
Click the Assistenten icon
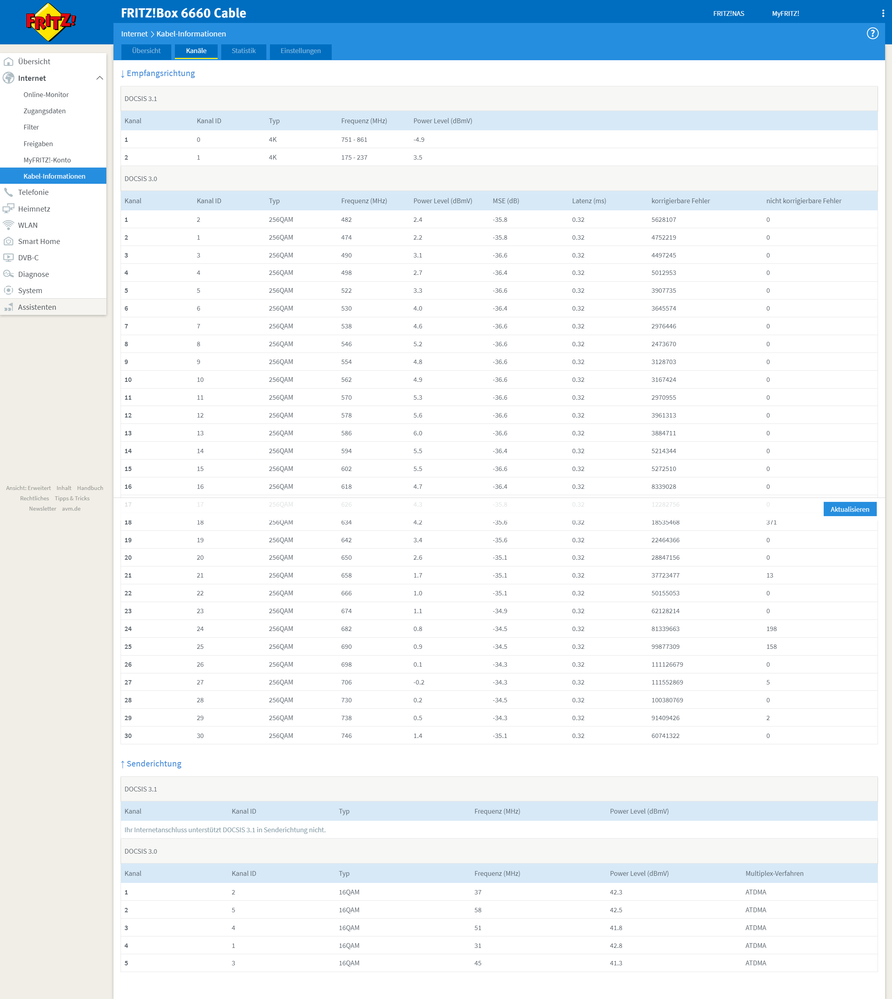[8, 307]
